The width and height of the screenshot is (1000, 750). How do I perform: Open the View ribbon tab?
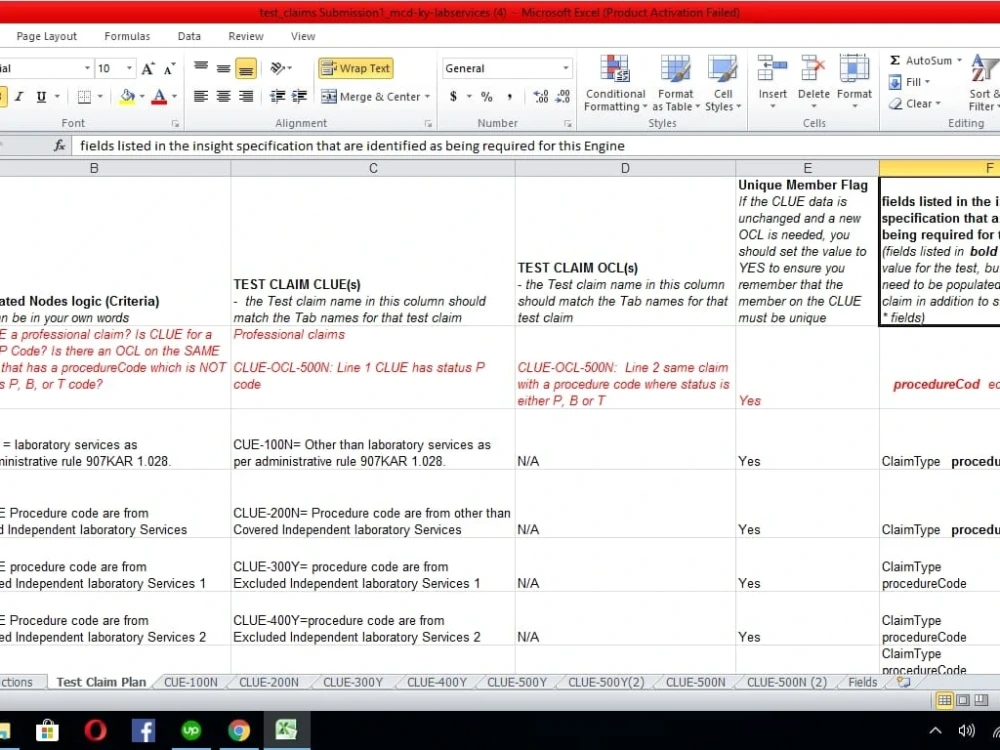[303, 36]
